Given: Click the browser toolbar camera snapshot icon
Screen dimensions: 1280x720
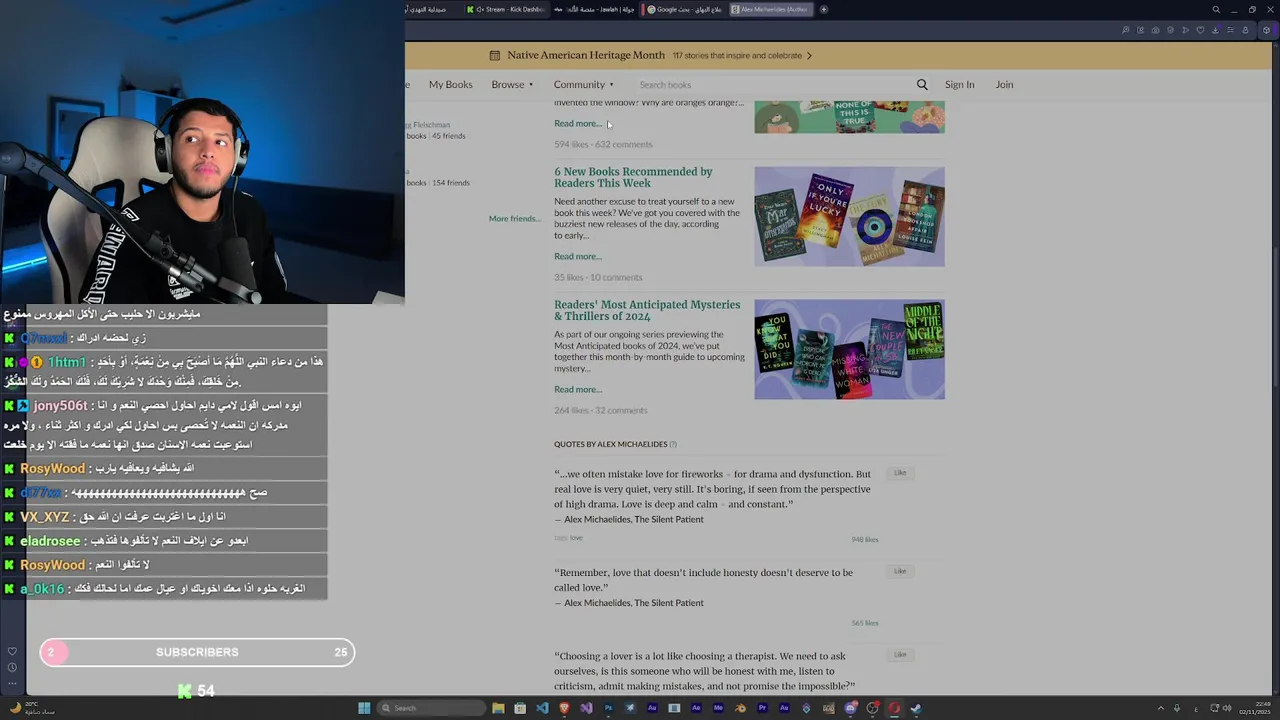Looking at the screenshot, I should click(x=1155, y=30).
